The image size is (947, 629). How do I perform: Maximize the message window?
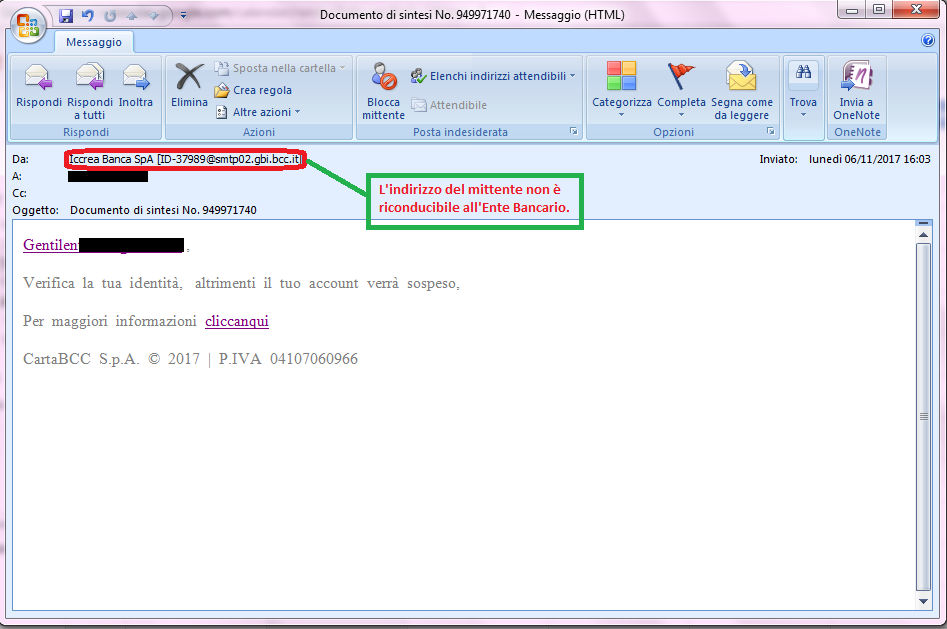(x=879, y=9)
